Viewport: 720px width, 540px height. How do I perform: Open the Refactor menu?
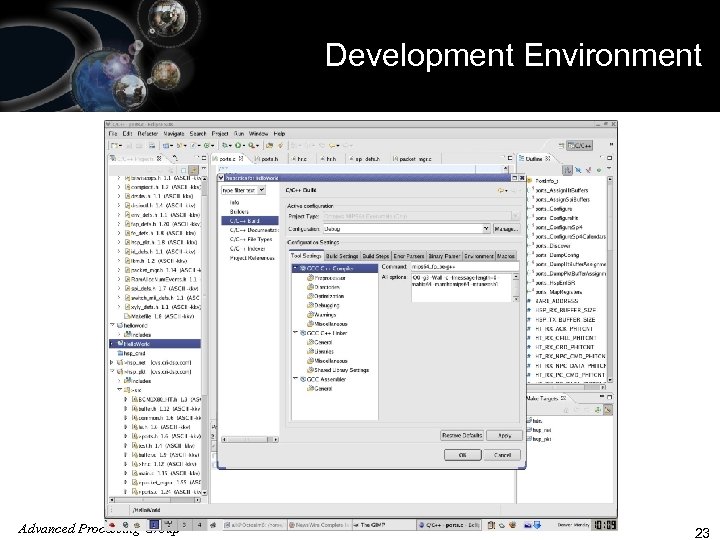pyautogui.click(x=147, y=134)
